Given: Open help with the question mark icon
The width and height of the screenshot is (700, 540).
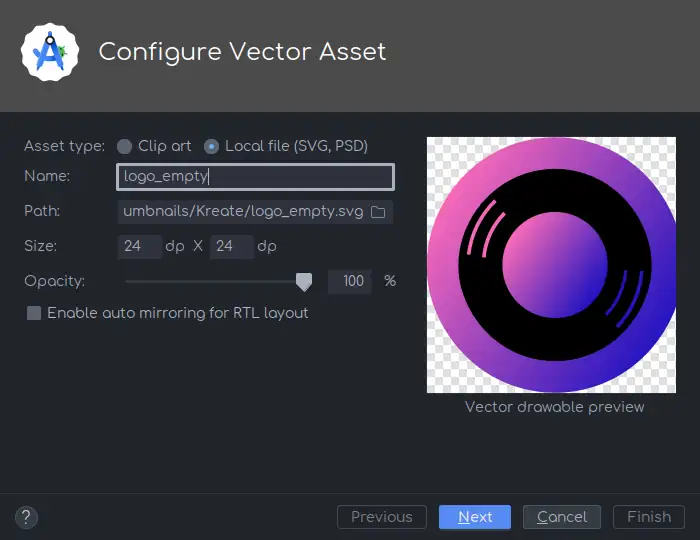Looking at the screenshot, I should (x=27, y=517).
